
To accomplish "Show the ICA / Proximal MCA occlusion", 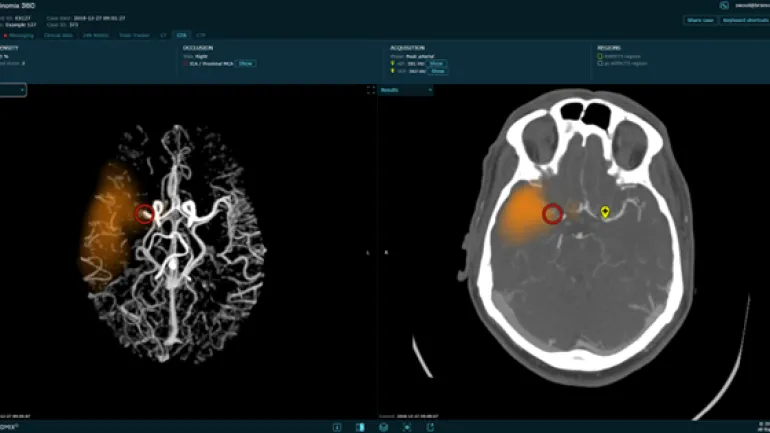I will (246, 63).
